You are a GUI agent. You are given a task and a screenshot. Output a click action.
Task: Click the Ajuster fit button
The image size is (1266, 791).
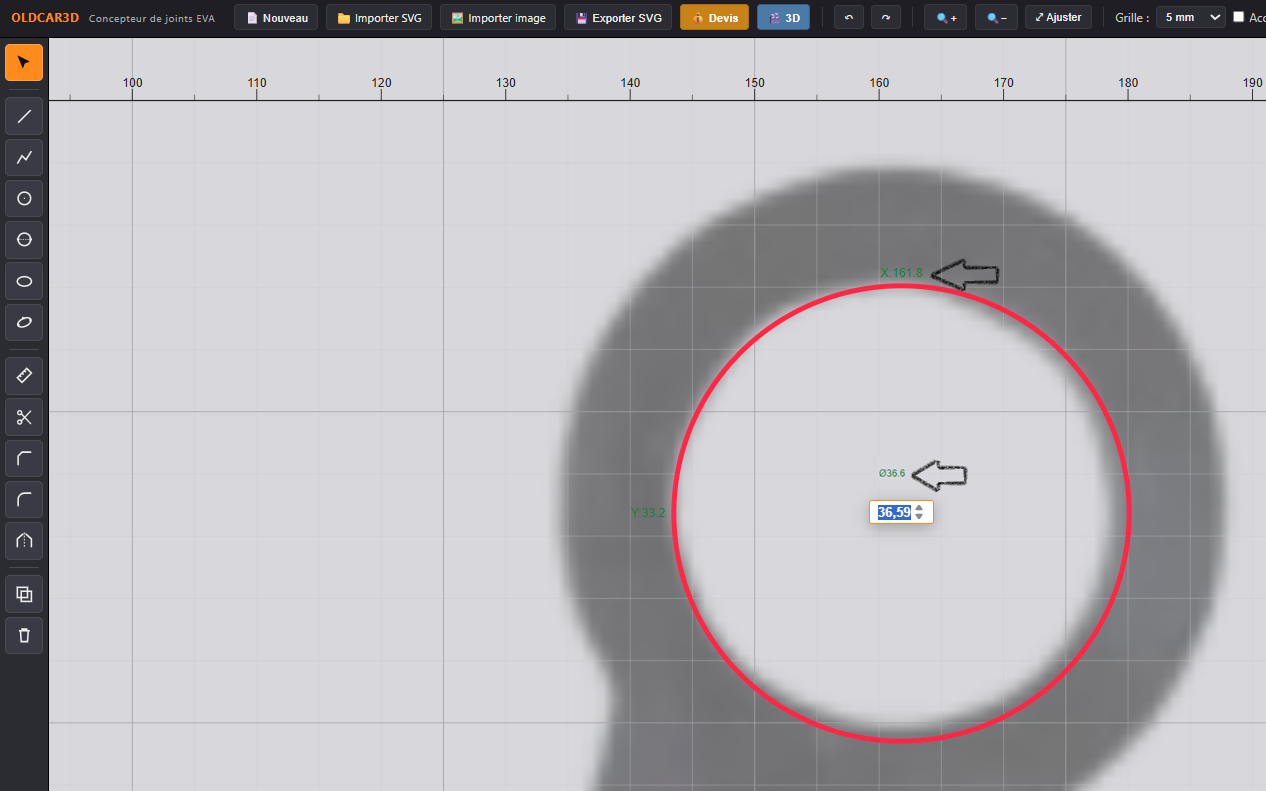[1058, 17]
